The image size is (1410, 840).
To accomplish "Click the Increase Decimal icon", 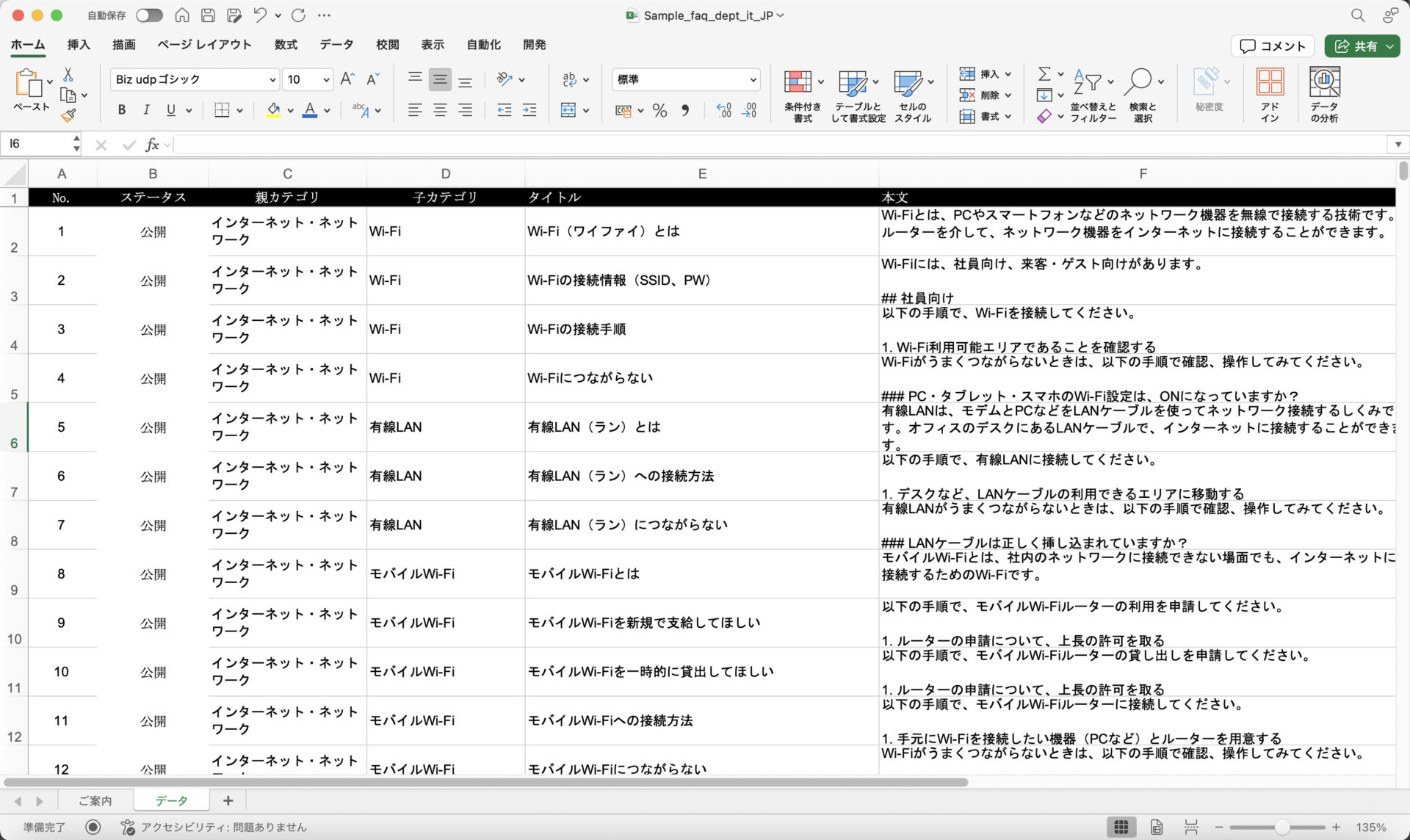I will click(723, 111).
